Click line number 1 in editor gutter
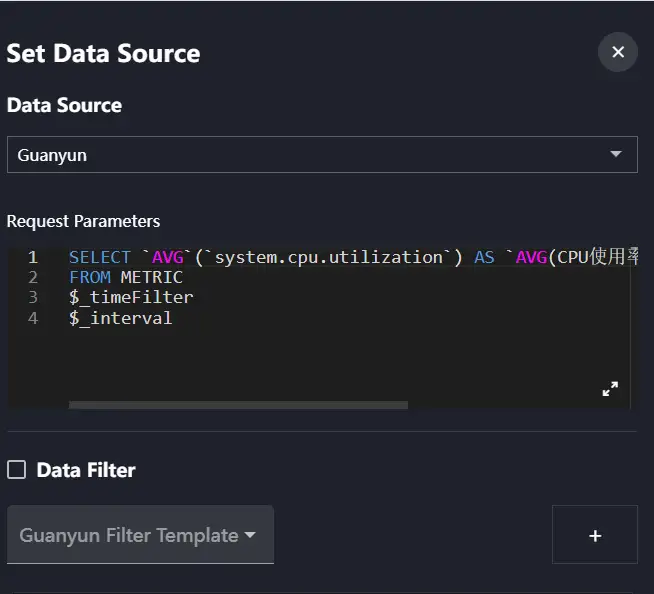Viewport: 654px width, 594px height. (33, 257)
